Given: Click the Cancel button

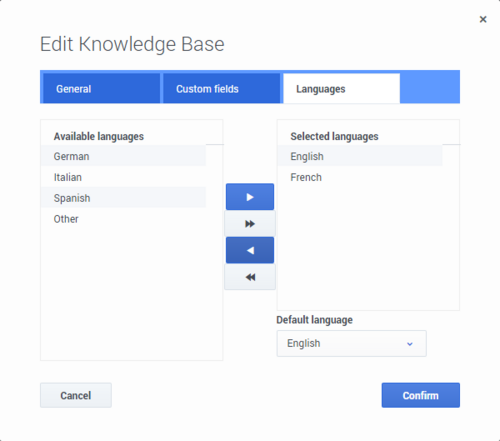Looking at the screenshot, I should tap(76, 395).
